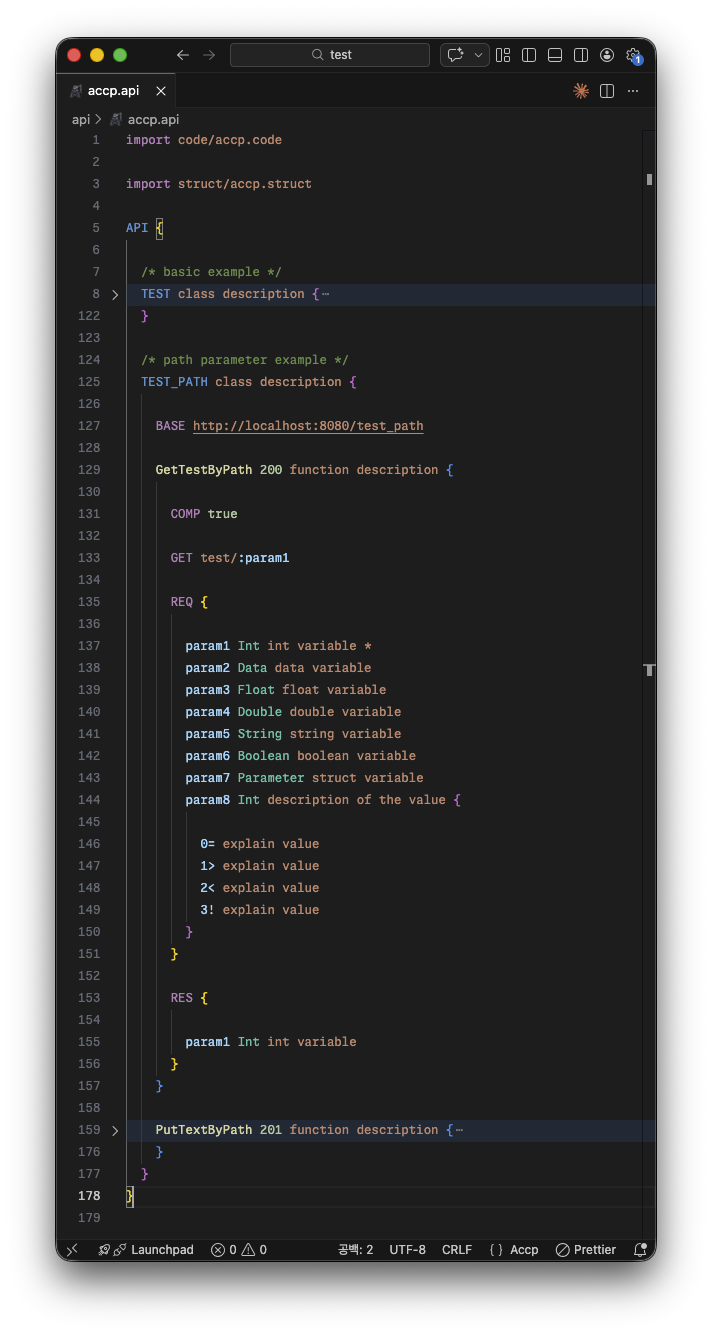Open the Accounts icon
Viewport: 712px width, 1335px height.
607,55
